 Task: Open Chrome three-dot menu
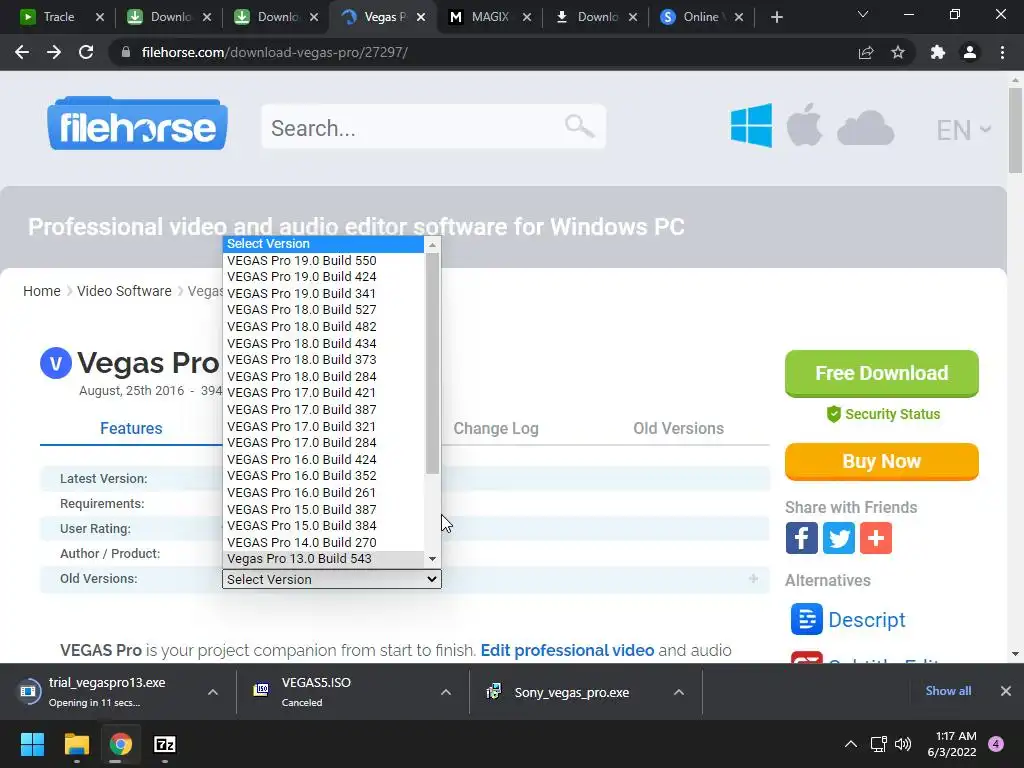[1002, 52]
